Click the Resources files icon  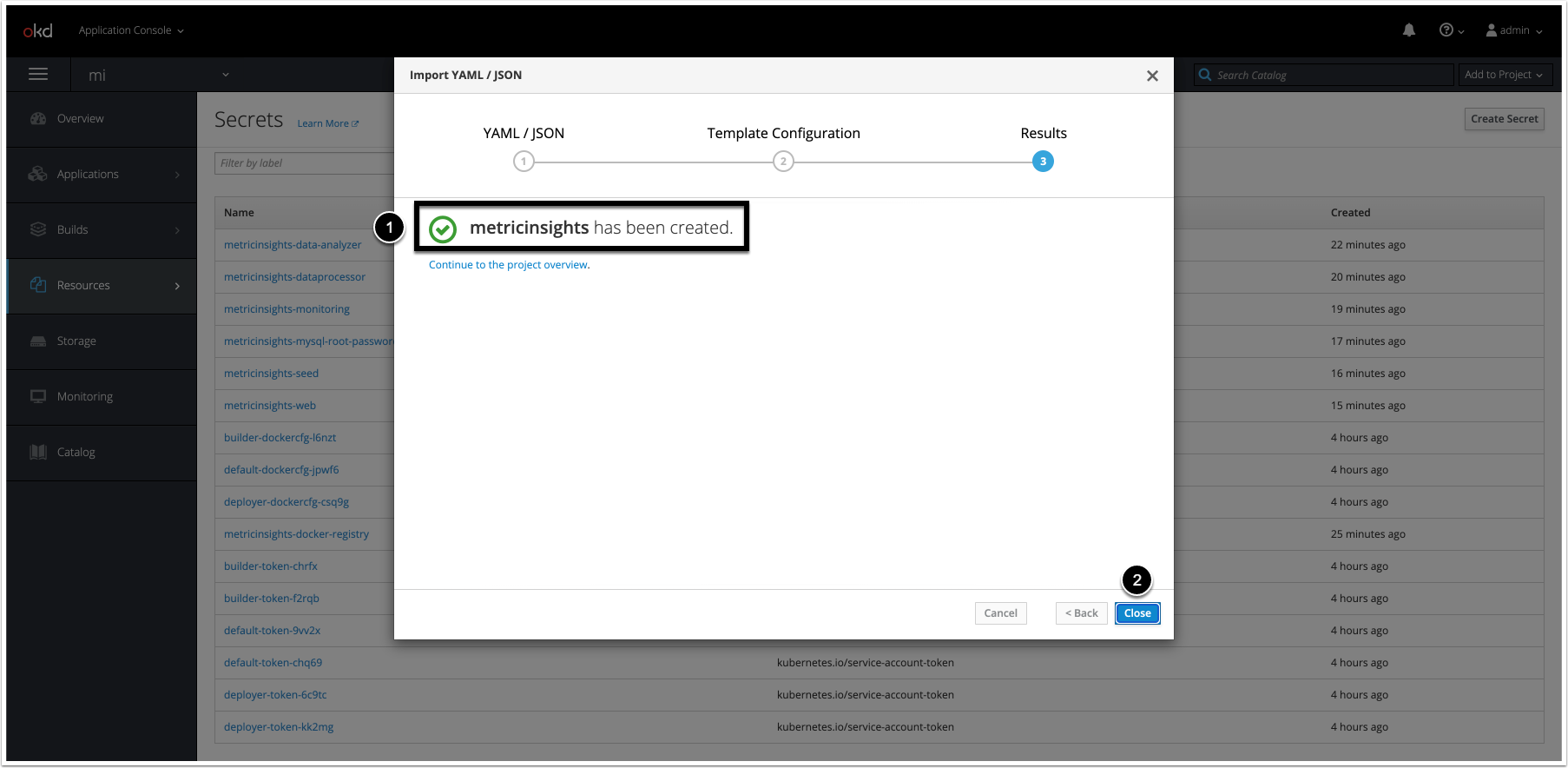(38, 286)
